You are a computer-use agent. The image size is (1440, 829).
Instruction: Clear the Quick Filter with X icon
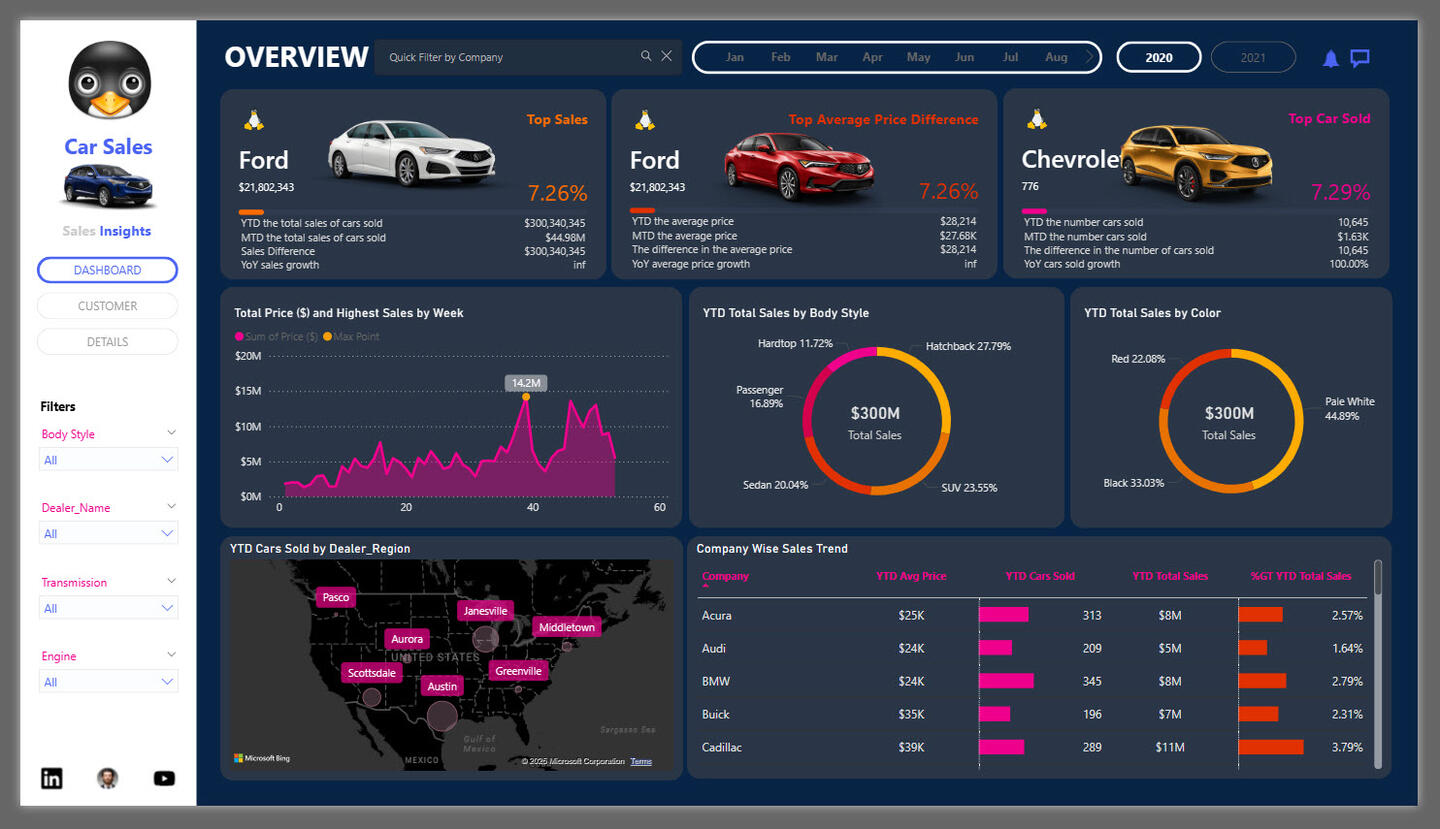point(667,56)
